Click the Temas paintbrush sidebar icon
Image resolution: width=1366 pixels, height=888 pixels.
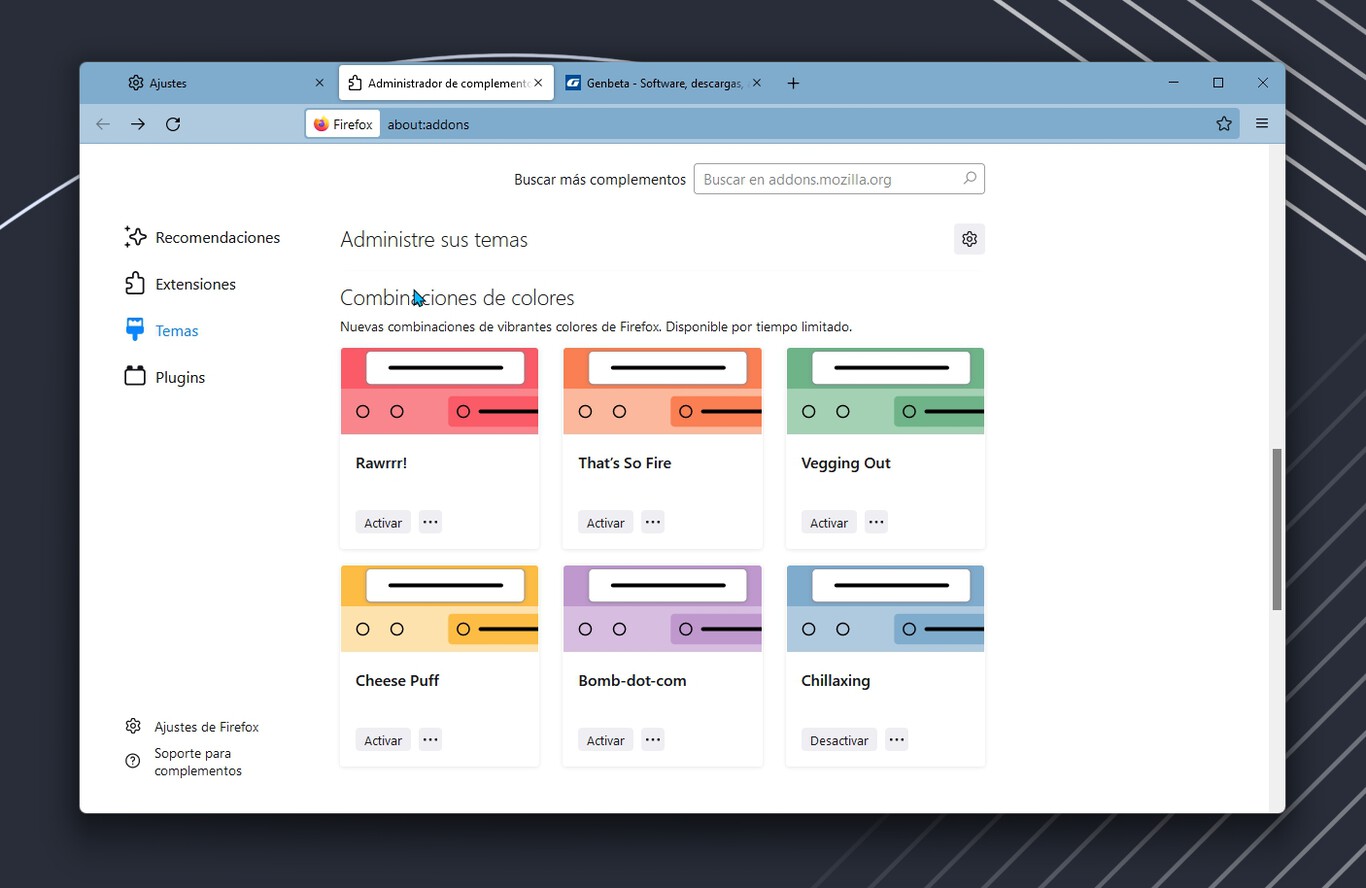[x=134, y=330]
